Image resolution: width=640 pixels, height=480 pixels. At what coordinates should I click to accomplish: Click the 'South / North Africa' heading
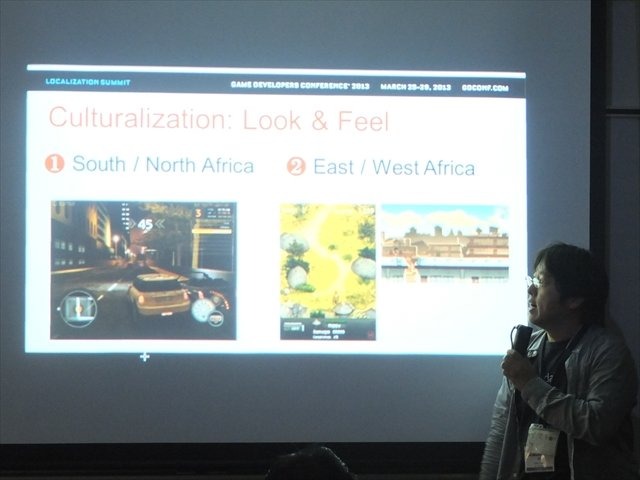pyautogui.click(x=163, y=164)
